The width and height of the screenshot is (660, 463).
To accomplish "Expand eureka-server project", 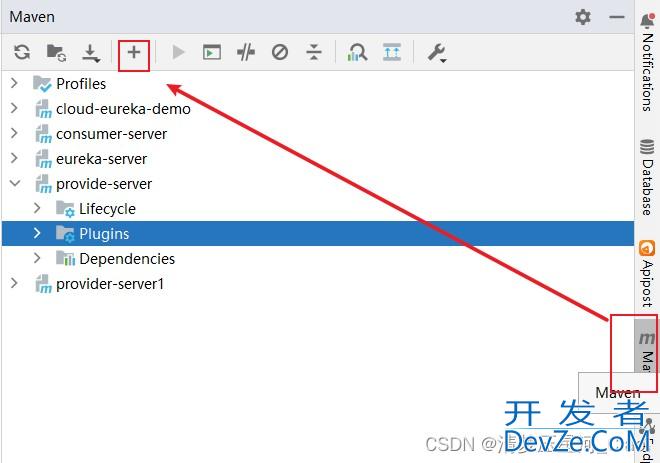I will (x=14, y=158).
